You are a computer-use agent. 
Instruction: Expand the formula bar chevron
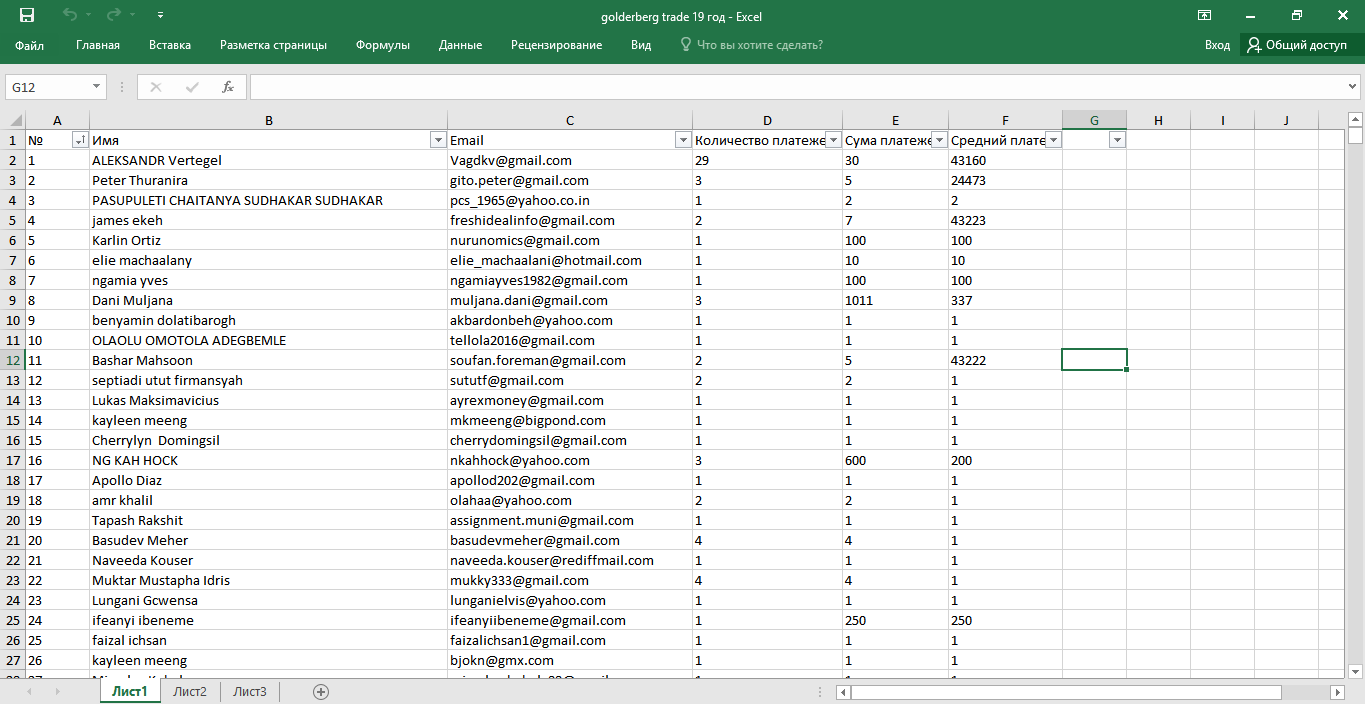pyautogui.click(x=1353, y=87)
